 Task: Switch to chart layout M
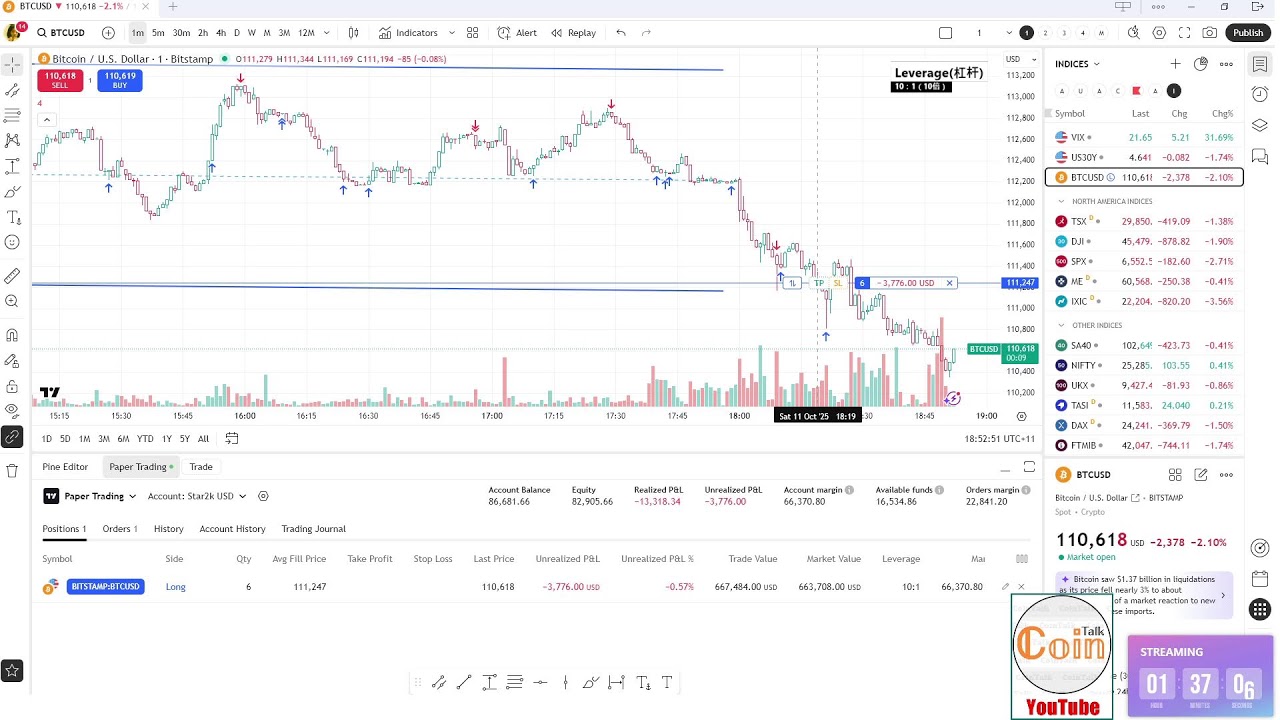pos(1101,33)
